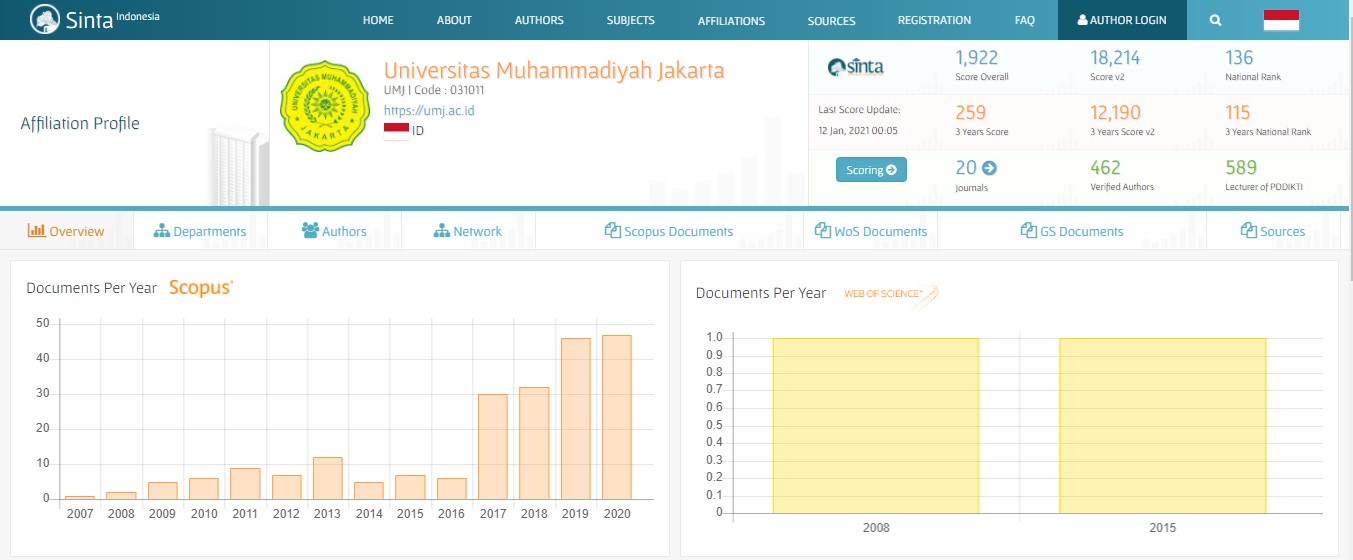The height and width of the screenshot is (560, 1353).
Task: Click the 2018 bar in Scopus chart
Action: [x=534, y=443]
